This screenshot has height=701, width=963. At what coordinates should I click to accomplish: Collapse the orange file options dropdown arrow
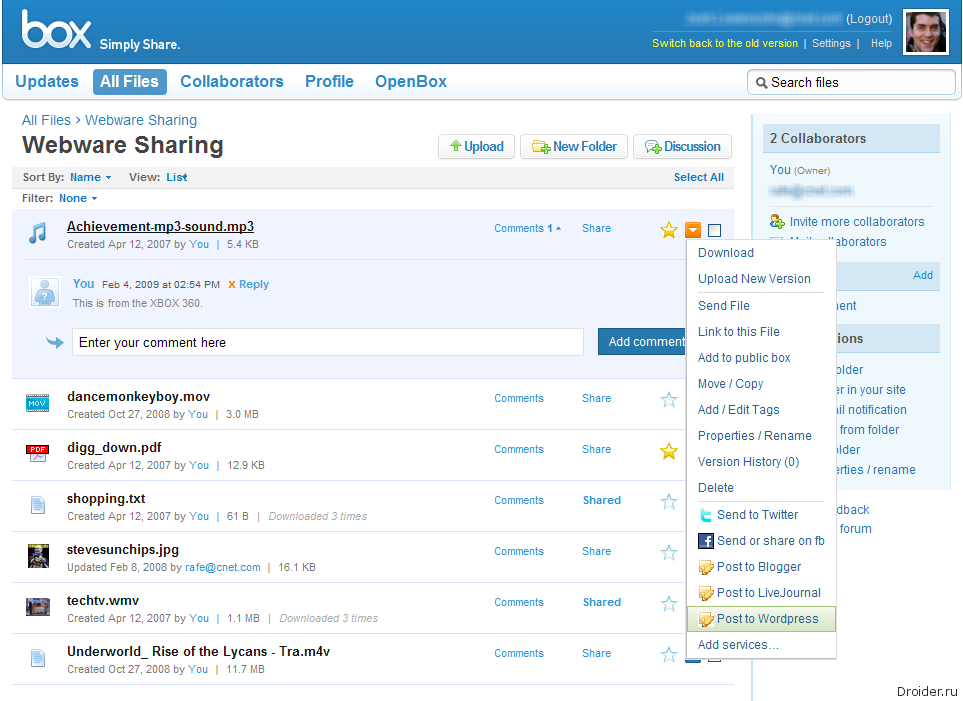pyautogui.click(x=693, y=230)
